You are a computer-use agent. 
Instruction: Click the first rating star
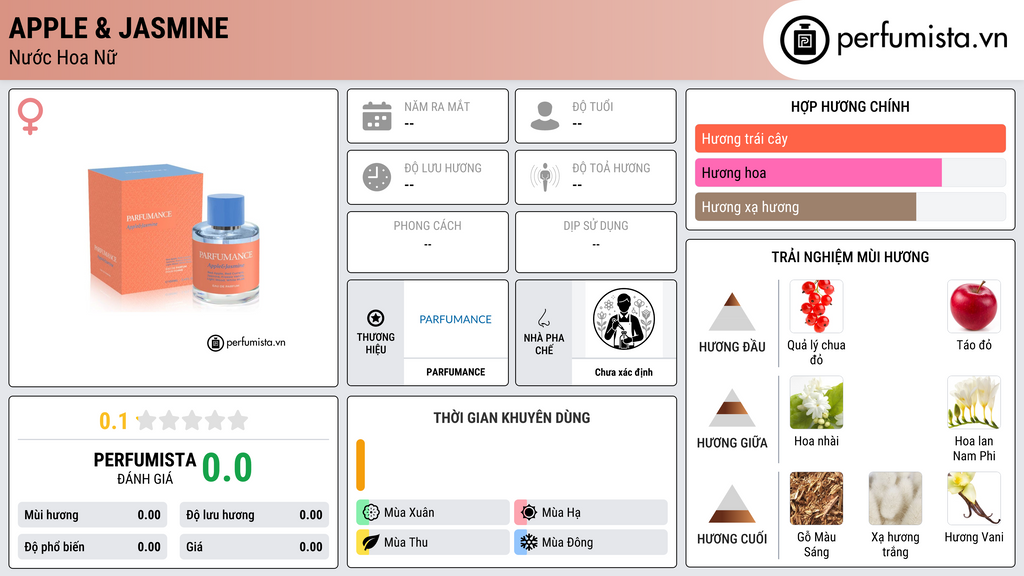(147, 420)
